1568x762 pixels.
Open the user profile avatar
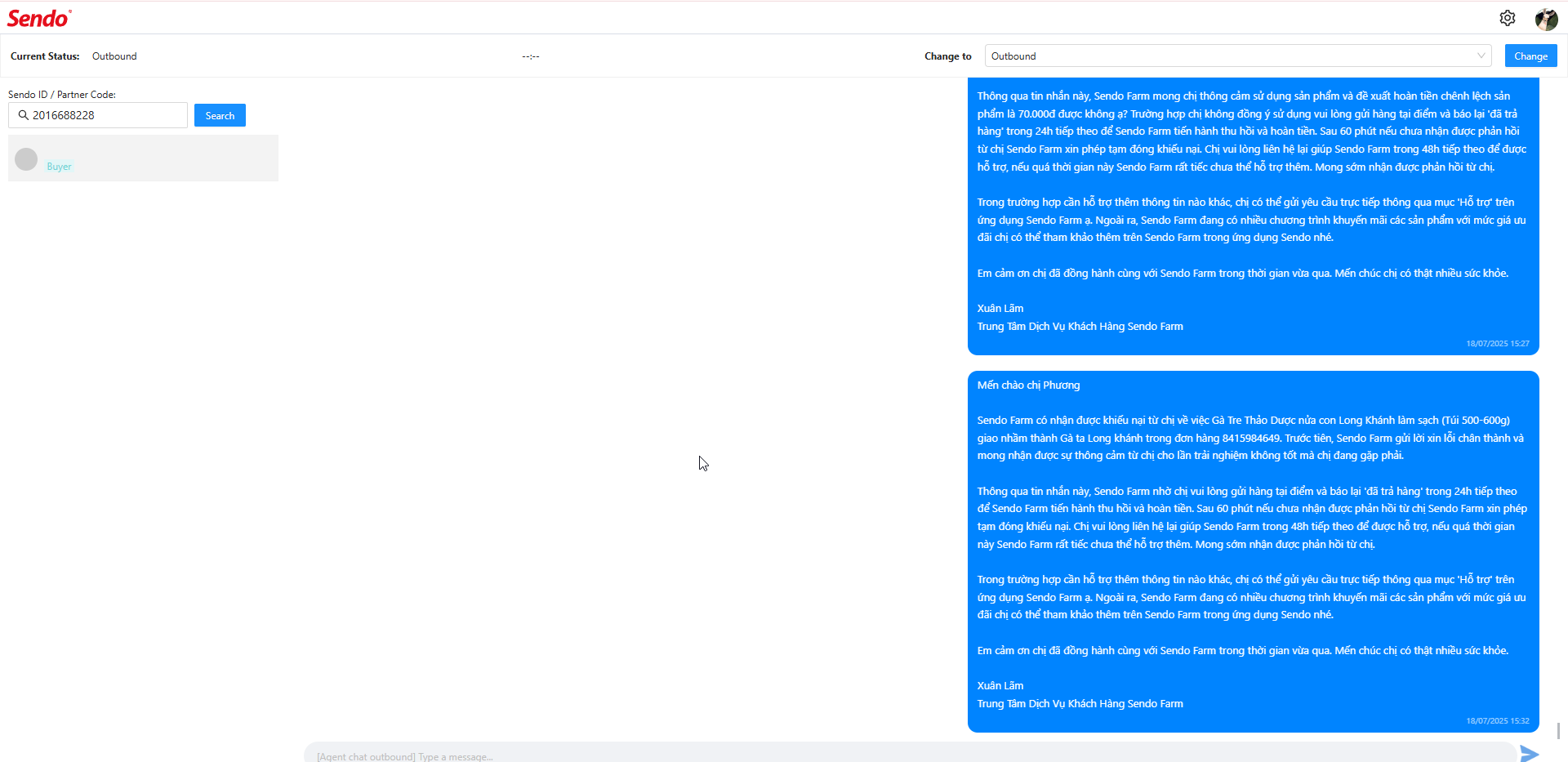coord(1546,18)
